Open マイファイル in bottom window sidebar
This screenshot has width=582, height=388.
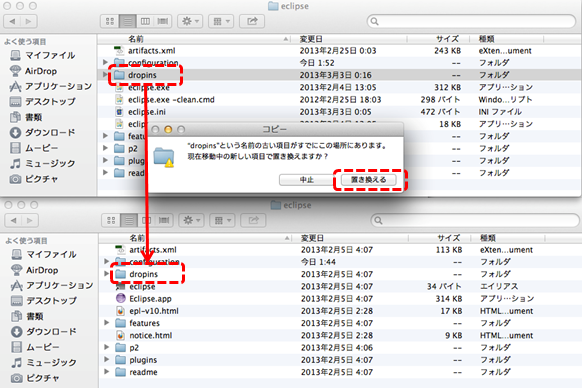tap(44, 254)
